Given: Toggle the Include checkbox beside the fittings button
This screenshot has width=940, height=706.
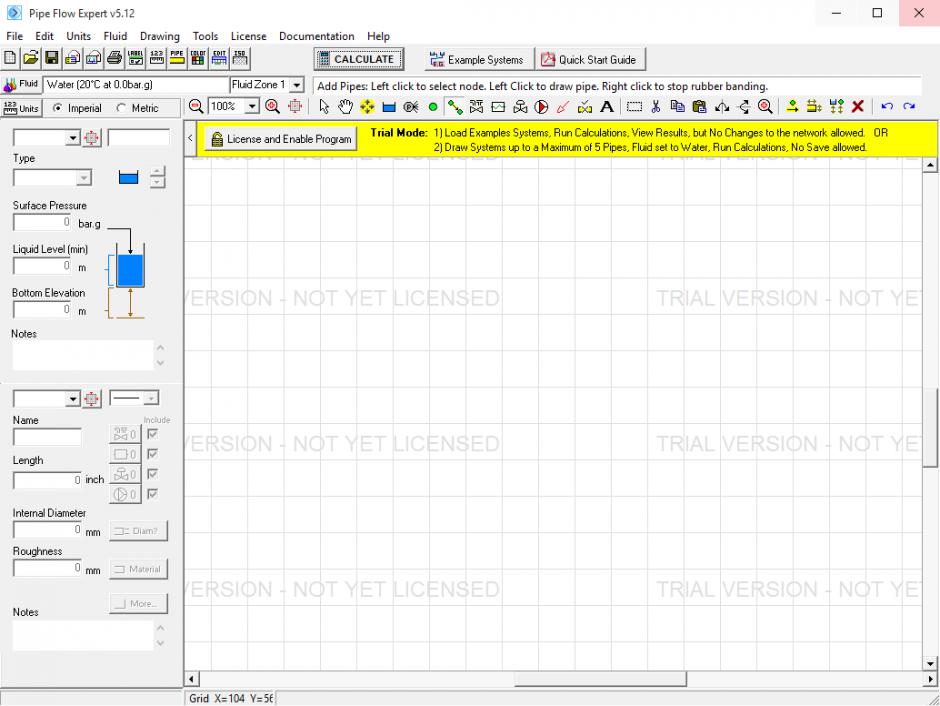Looking at the screenshot, I should [x=152, y=433].
